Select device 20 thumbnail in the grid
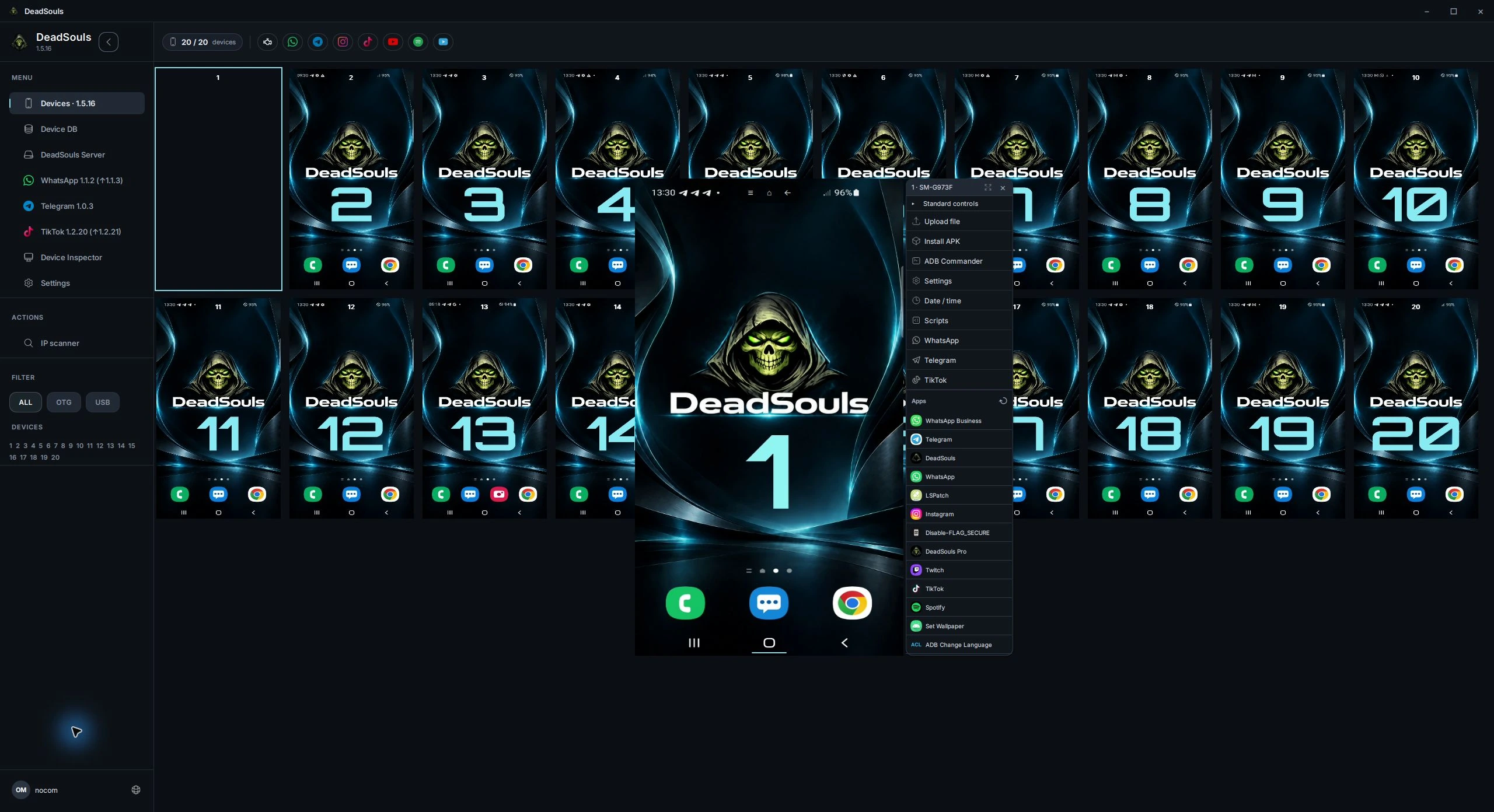 tap(1416, 408)
